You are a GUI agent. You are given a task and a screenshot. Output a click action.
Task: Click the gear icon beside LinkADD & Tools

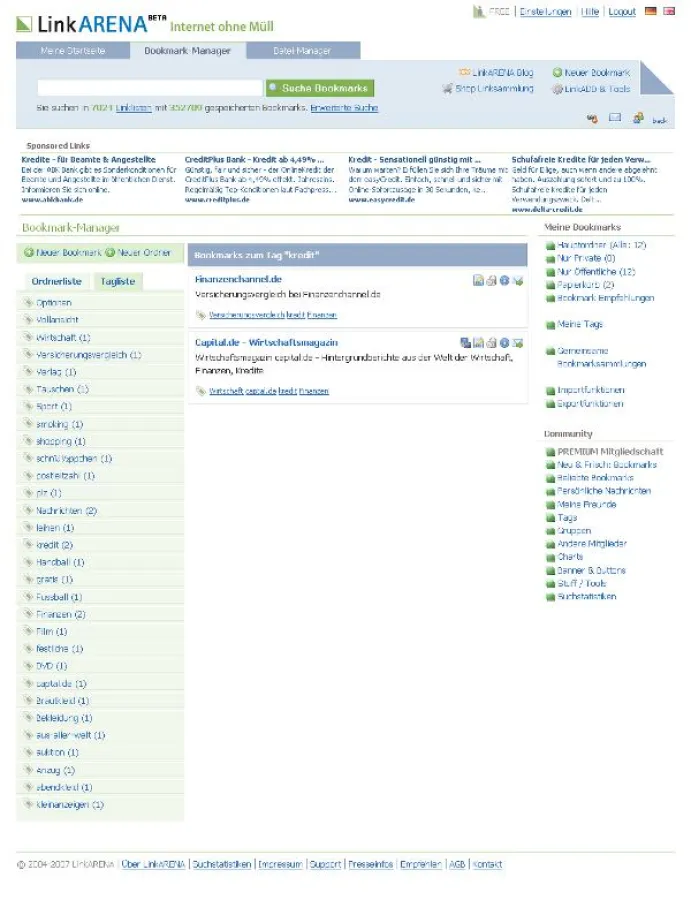pos(557,89)
